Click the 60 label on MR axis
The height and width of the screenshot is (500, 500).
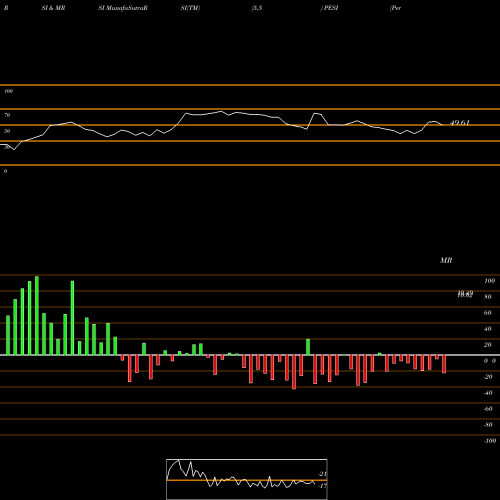point(488,313)
